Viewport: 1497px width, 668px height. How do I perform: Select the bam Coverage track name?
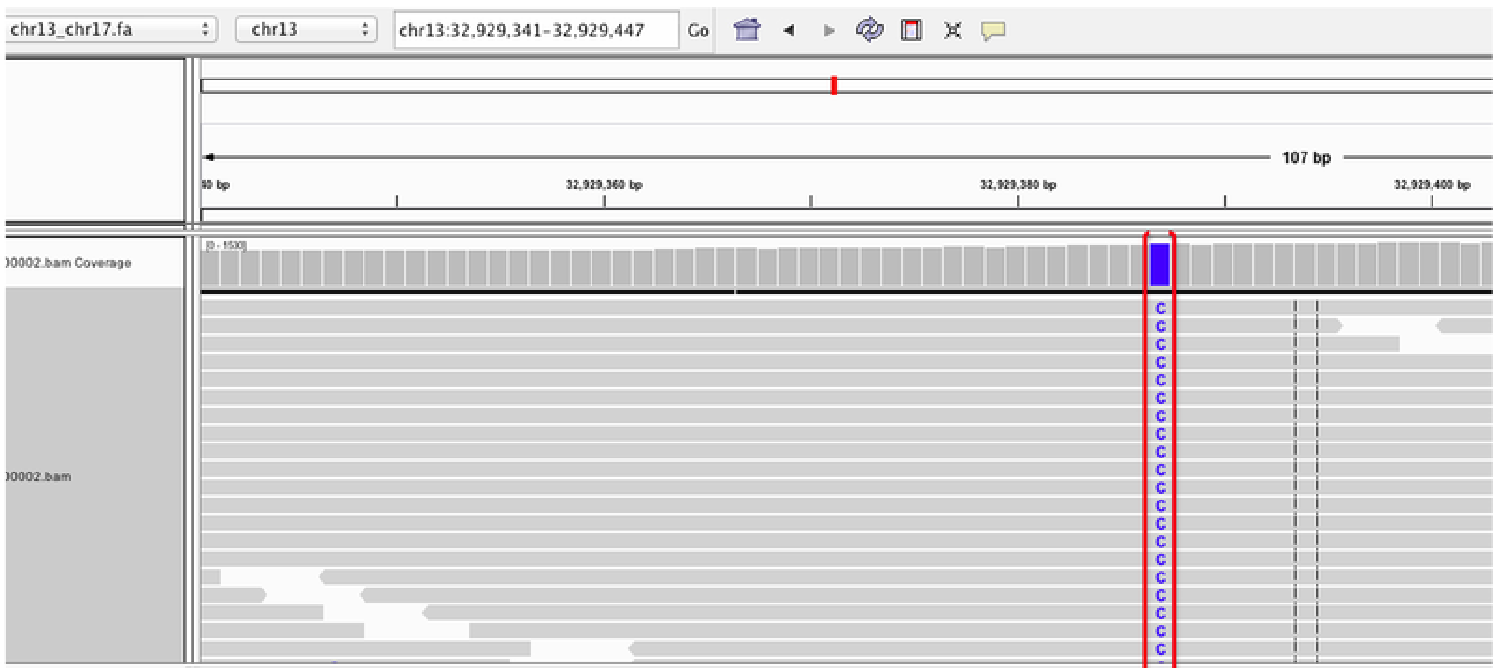click(68, 263)
